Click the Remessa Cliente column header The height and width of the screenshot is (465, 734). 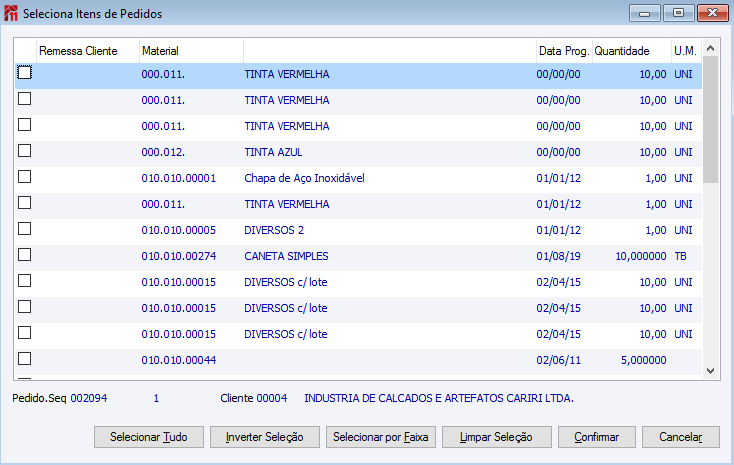tap(88, 51)
